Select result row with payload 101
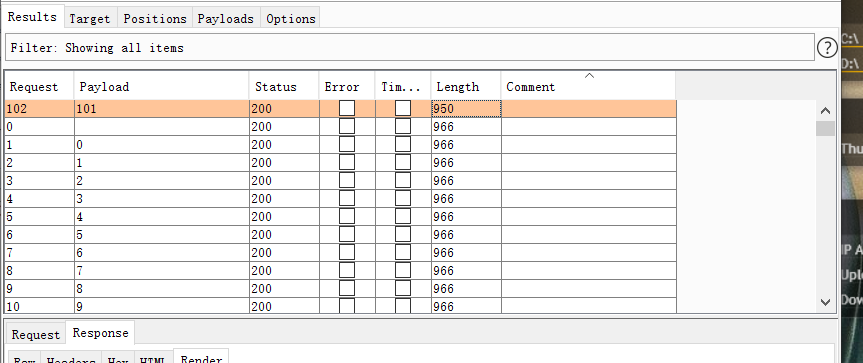 (x=341, y=108)
